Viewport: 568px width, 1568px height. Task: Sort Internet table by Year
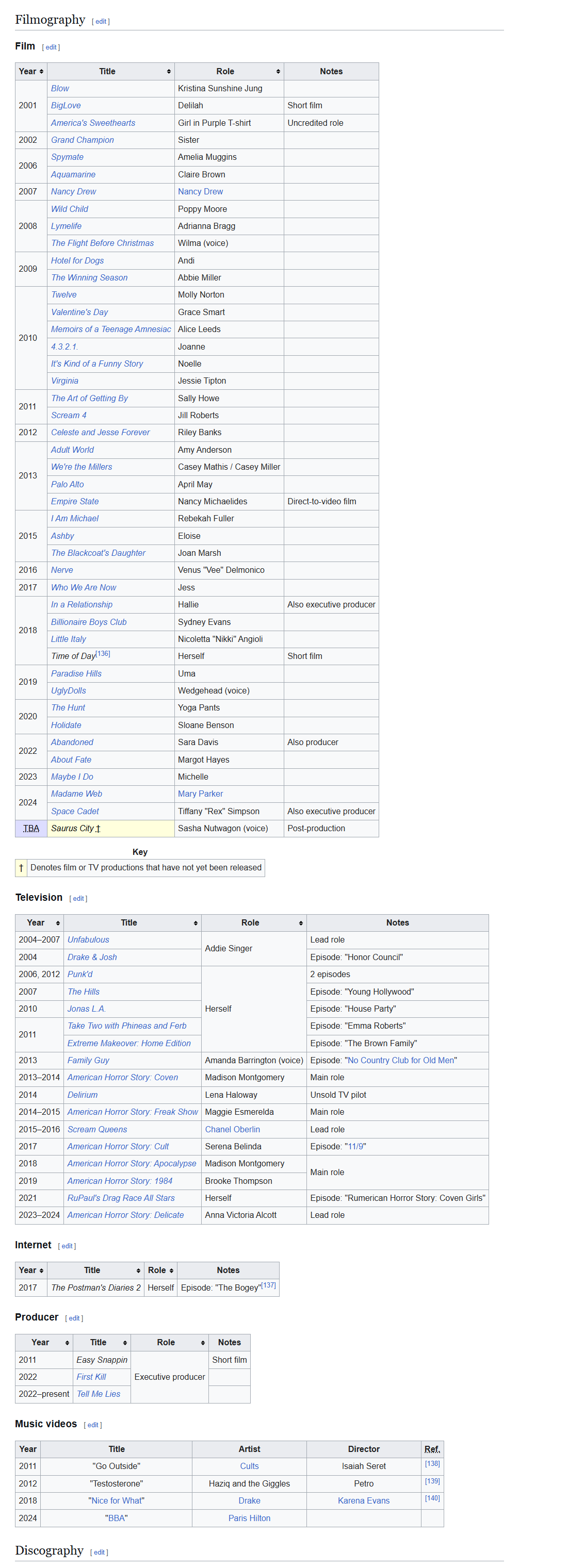[31, 1270]
